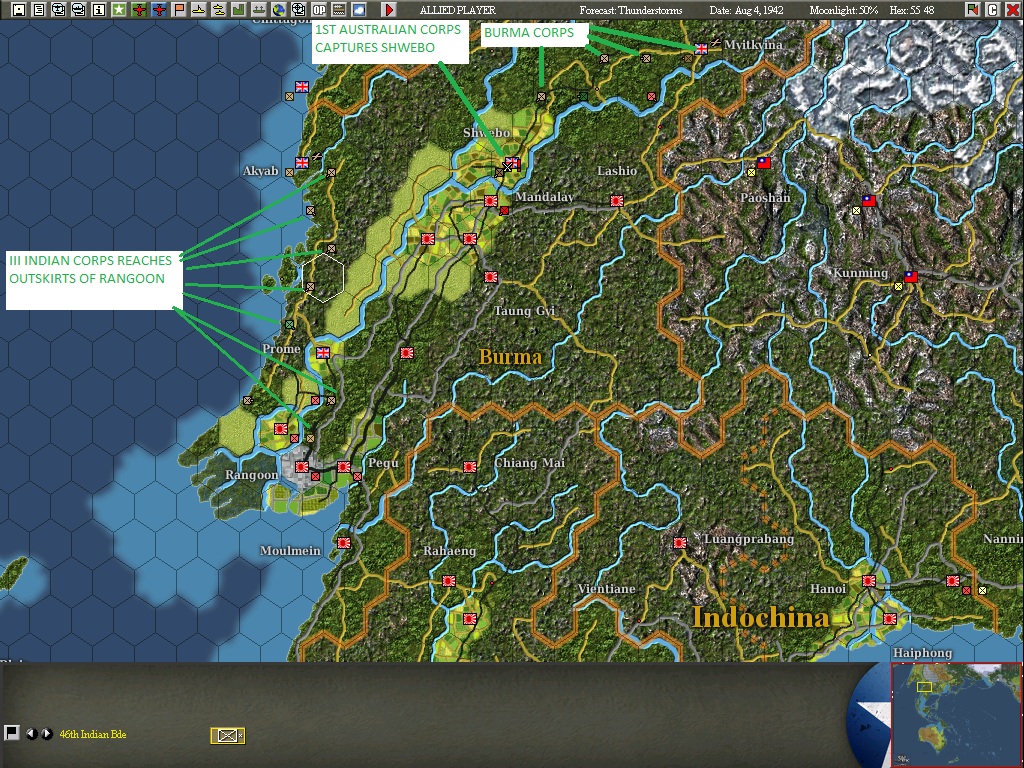1024x768 pixels.
Task: Select the Japanese base at Moulmein
Action: tap(344, 543)
